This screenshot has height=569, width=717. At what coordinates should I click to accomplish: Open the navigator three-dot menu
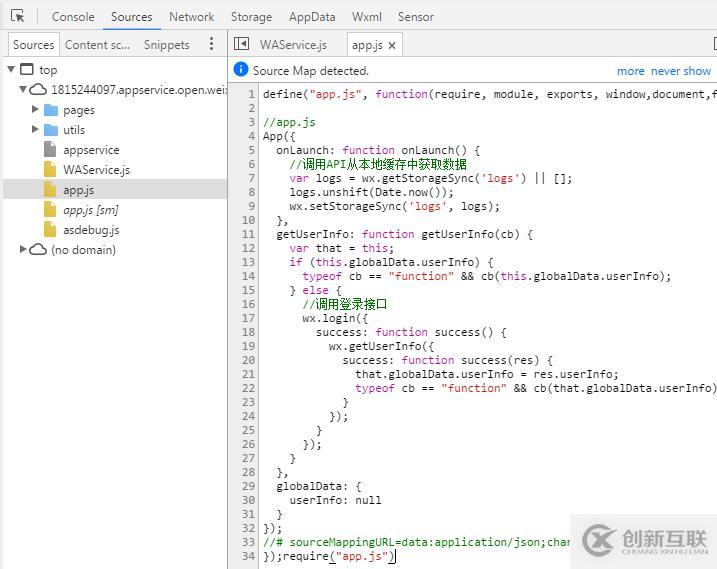(x=211, y=44)
